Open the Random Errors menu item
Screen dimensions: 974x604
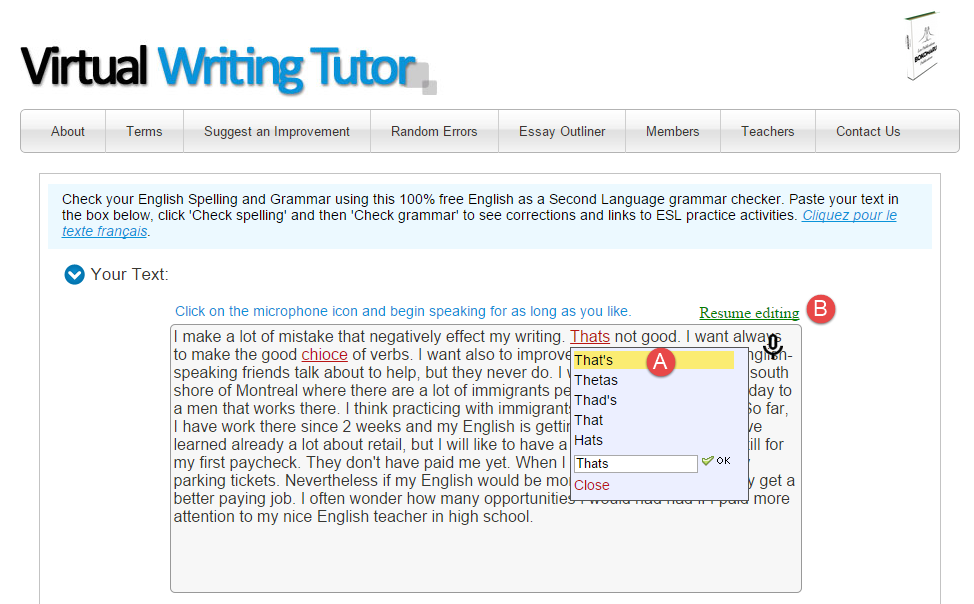[434, 131]
